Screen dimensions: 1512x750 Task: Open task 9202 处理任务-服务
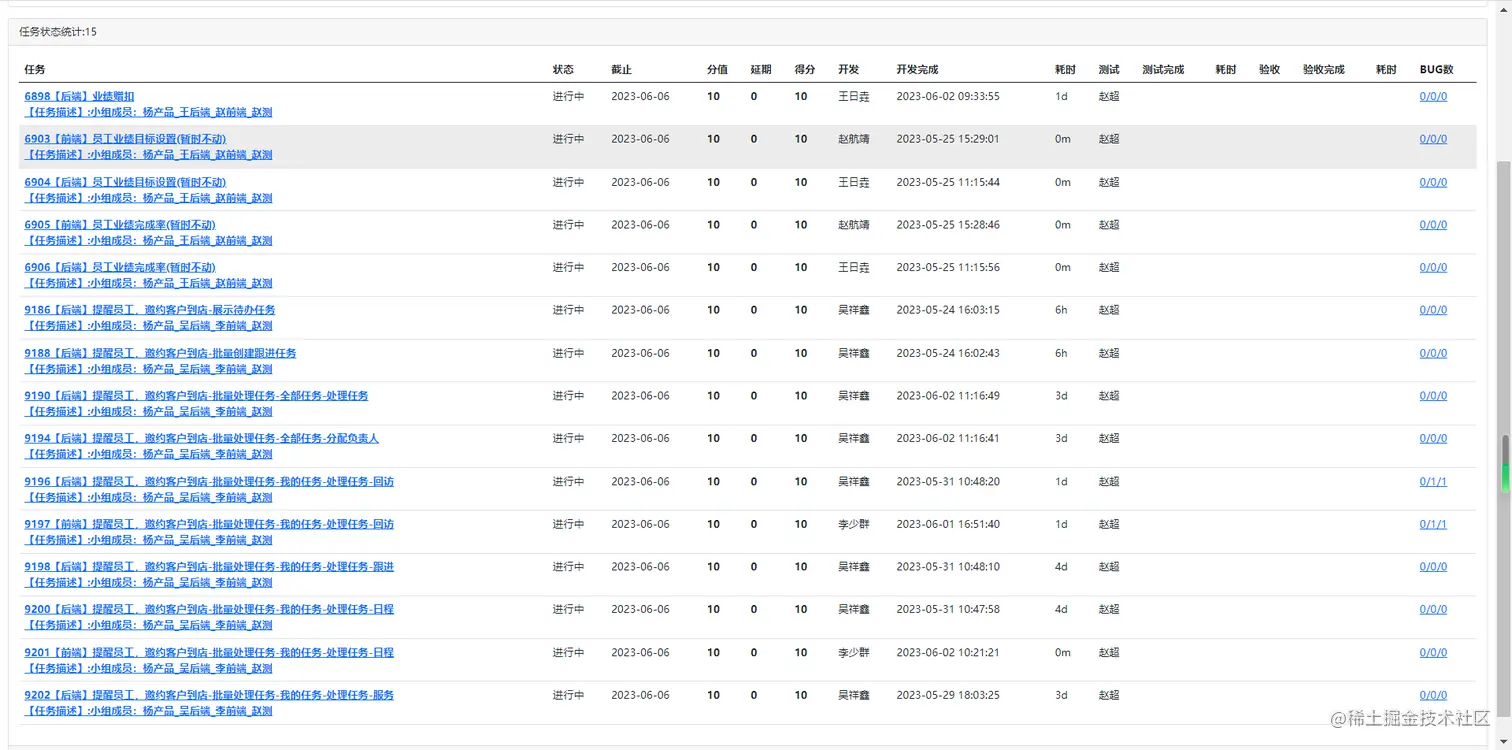209,695
